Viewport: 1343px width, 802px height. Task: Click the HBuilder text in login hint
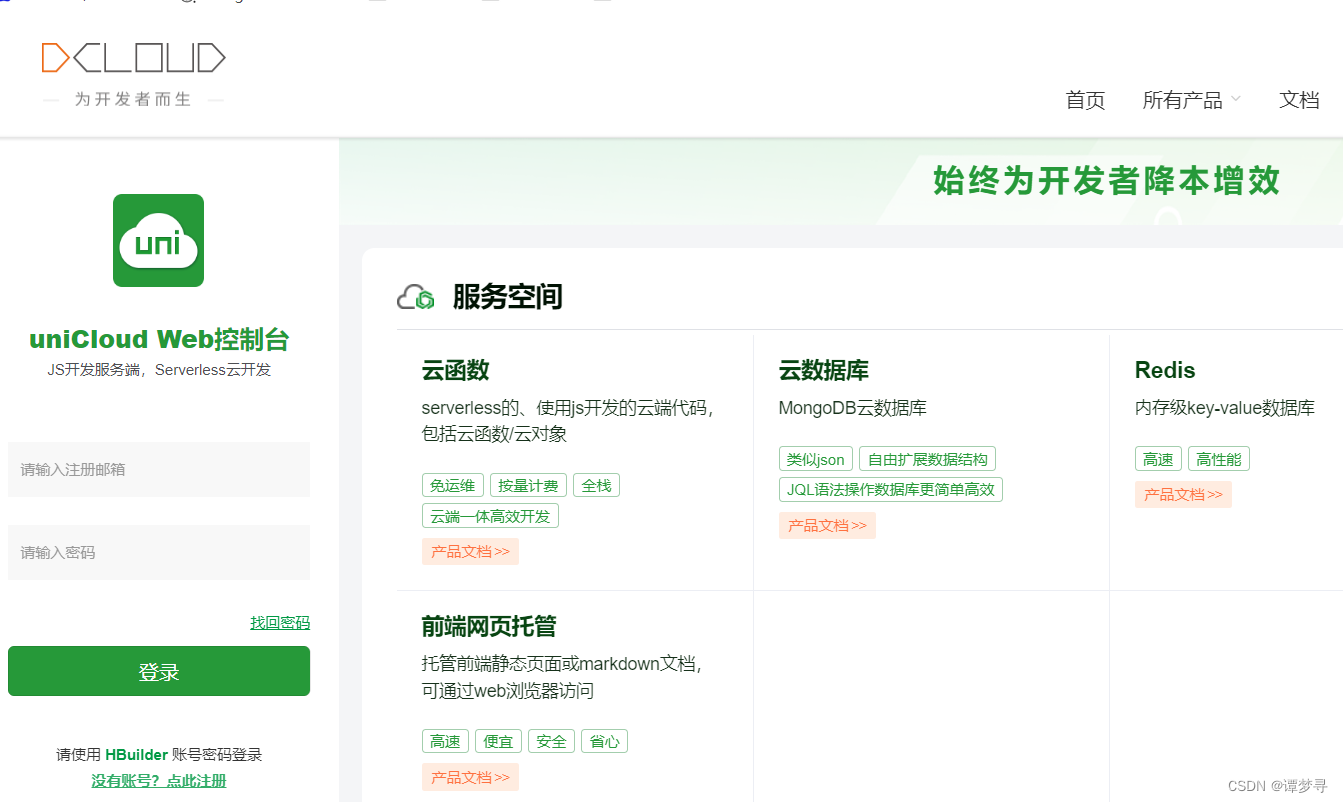[136, 755]
